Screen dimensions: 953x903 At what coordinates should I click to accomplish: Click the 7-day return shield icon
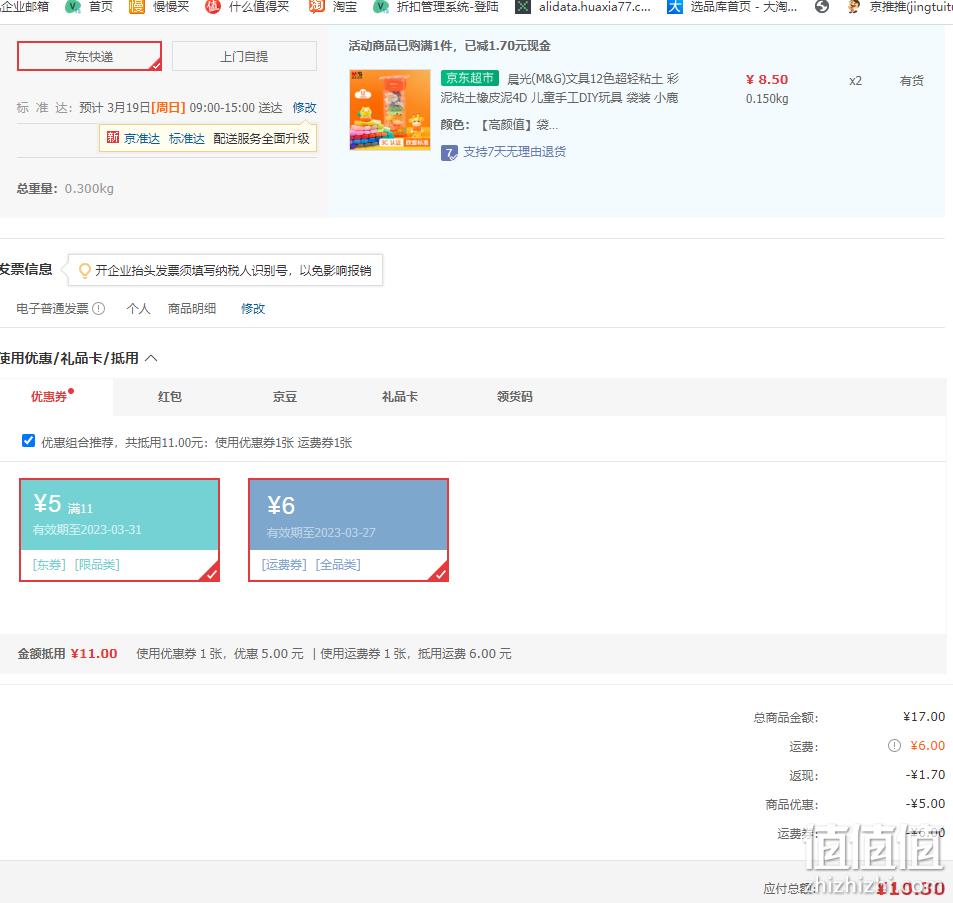tap(449, 153)
